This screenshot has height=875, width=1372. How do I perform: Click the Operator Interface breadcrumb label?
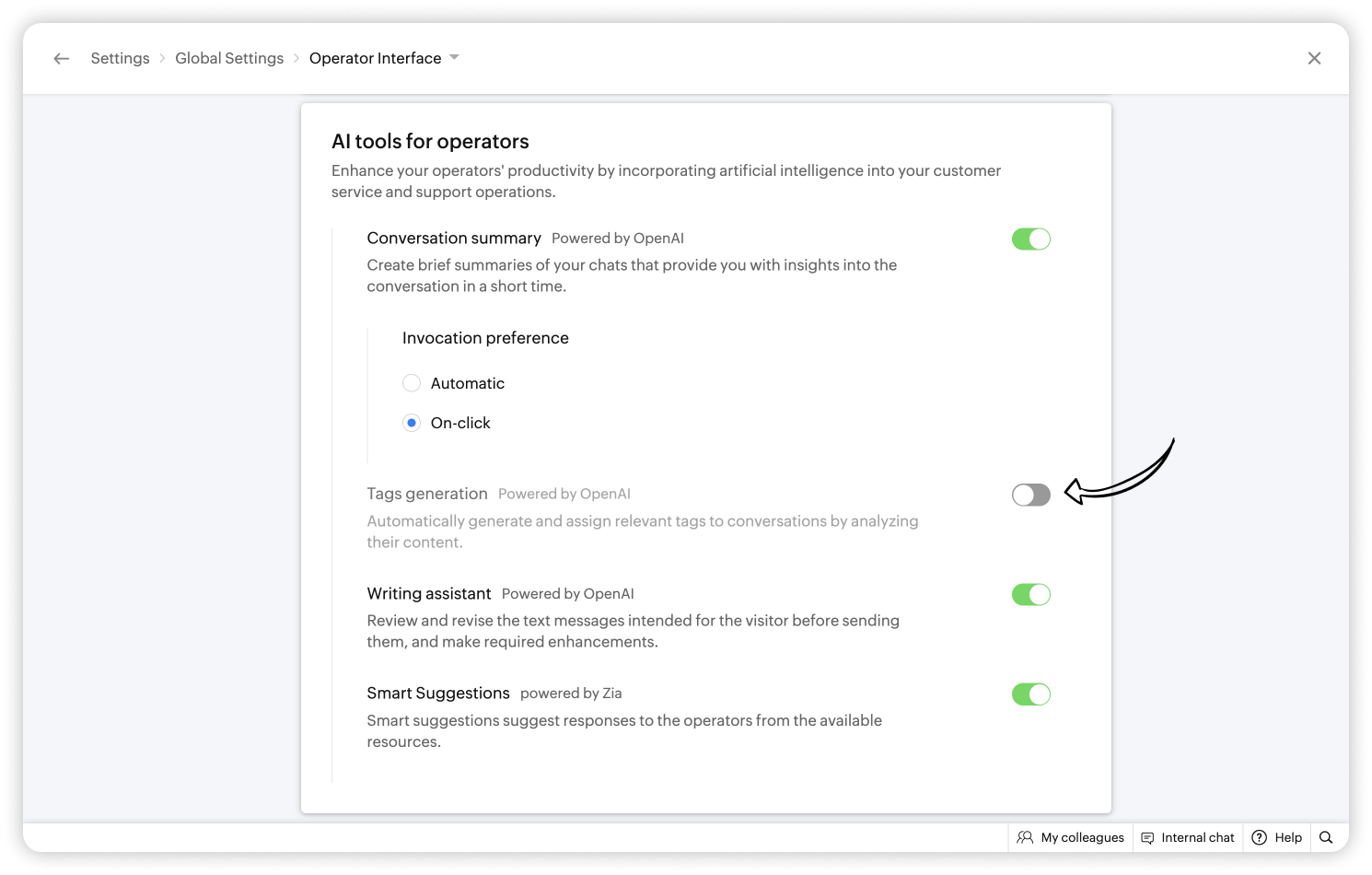[375, 59]
